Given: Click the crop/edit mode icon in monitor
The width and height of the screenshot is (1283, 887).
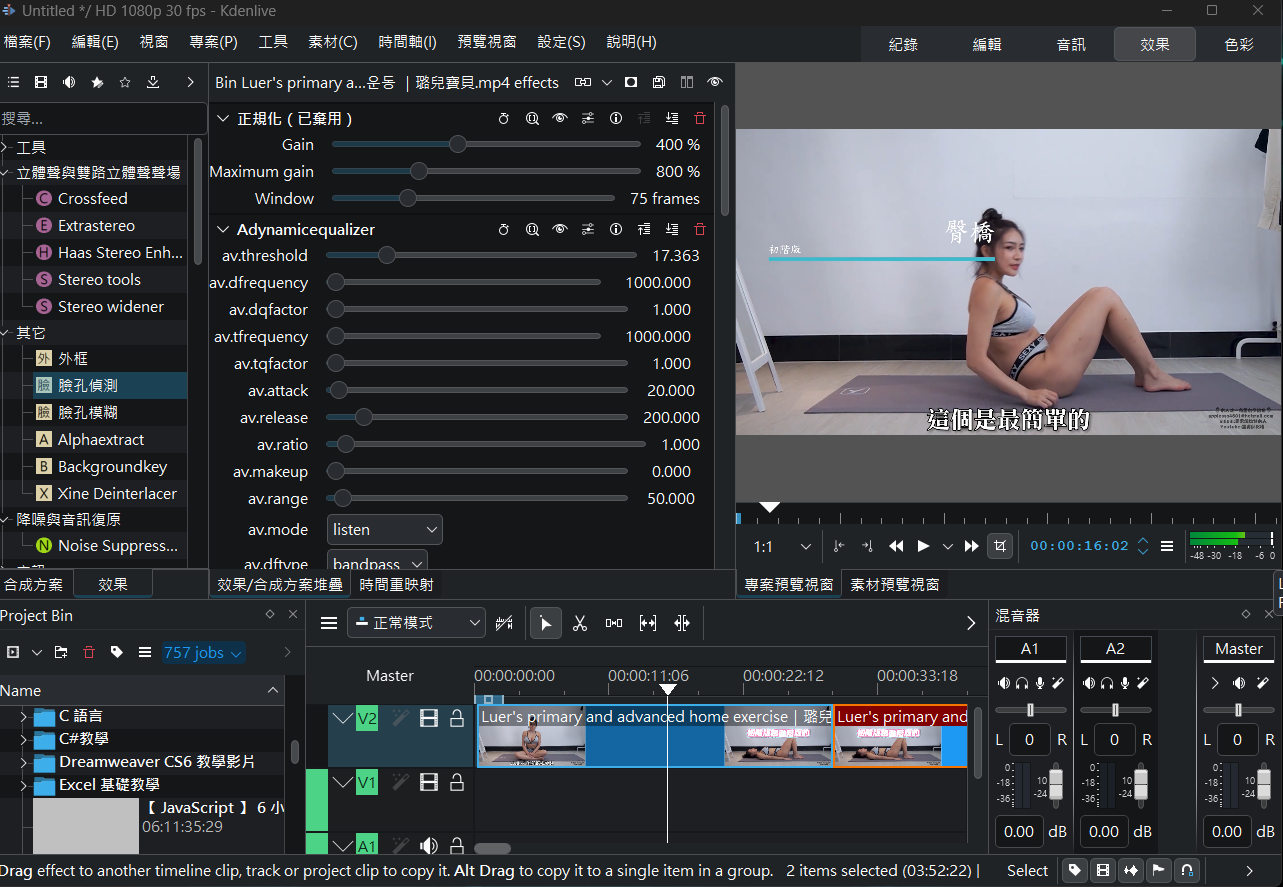Looking at the screenshot, I should click(999, 546).
